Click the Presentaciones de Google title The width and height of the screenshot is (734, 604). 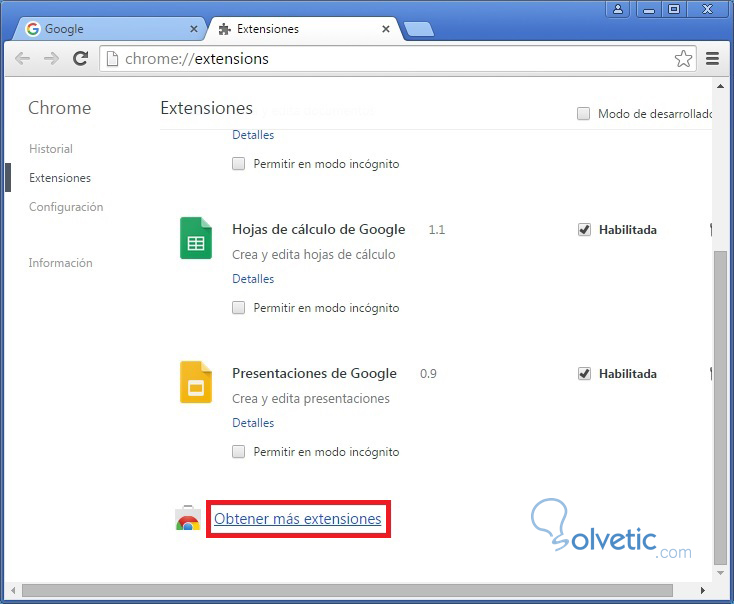coord(315,373)
